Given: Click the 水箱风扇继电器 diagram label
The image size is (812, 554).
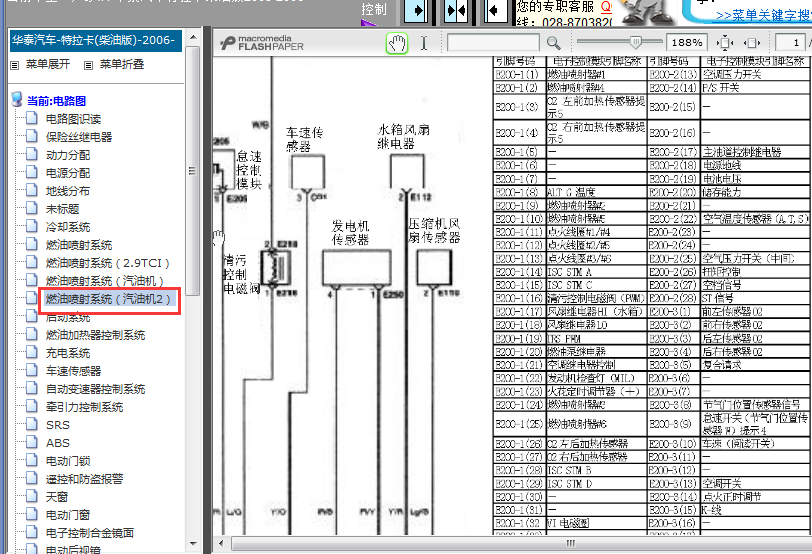Looking at the screenshot, I should (403, 136).
